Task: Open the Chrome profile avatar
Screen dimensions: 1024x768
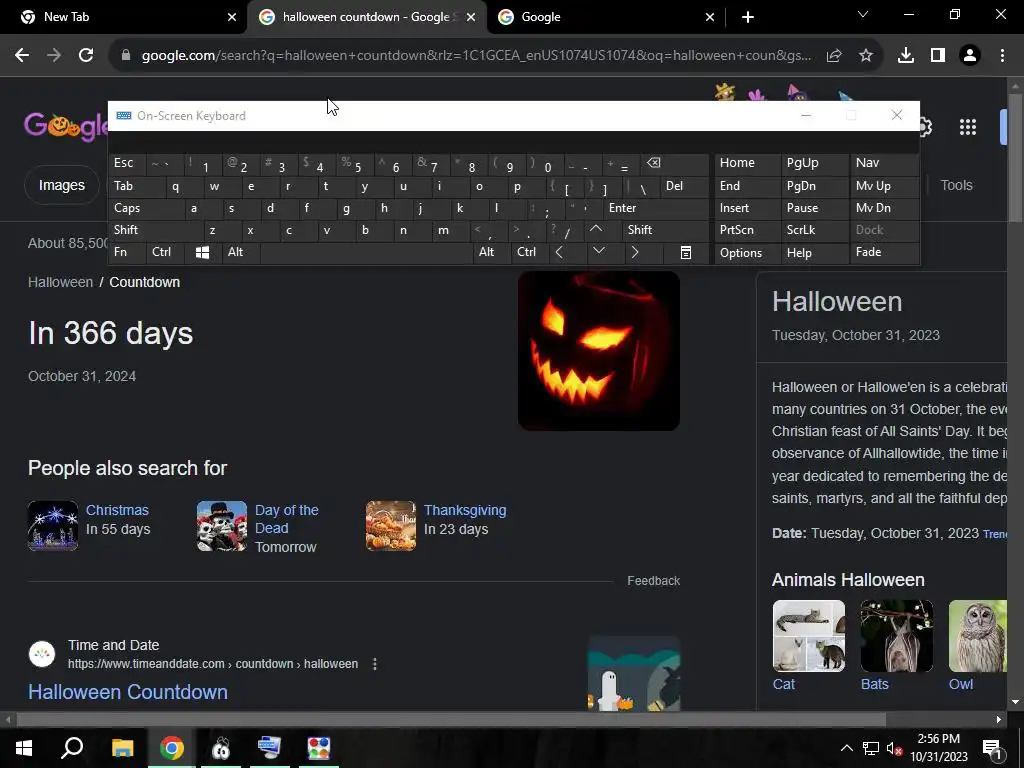Action: (970, 56)
